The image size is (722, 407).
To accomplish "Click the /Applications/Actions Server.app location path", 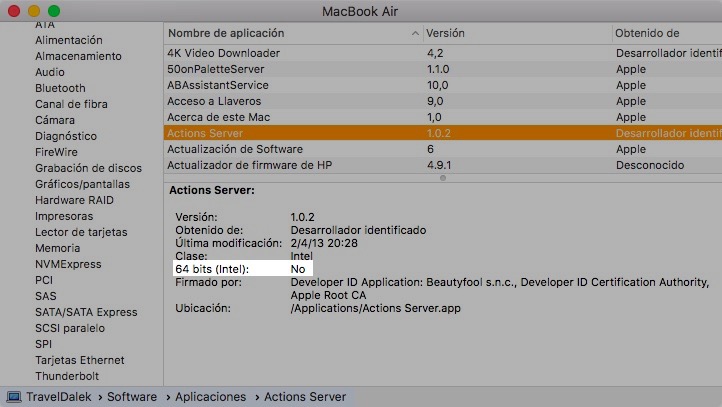I will pyautogui.click(x=375, y=308).
